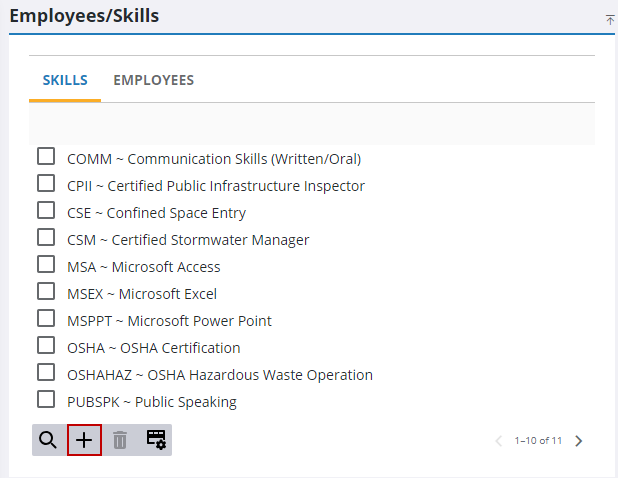
Task: Enable the MSEX Microsoft Excel checkbox
Action: tap(46, 292)
